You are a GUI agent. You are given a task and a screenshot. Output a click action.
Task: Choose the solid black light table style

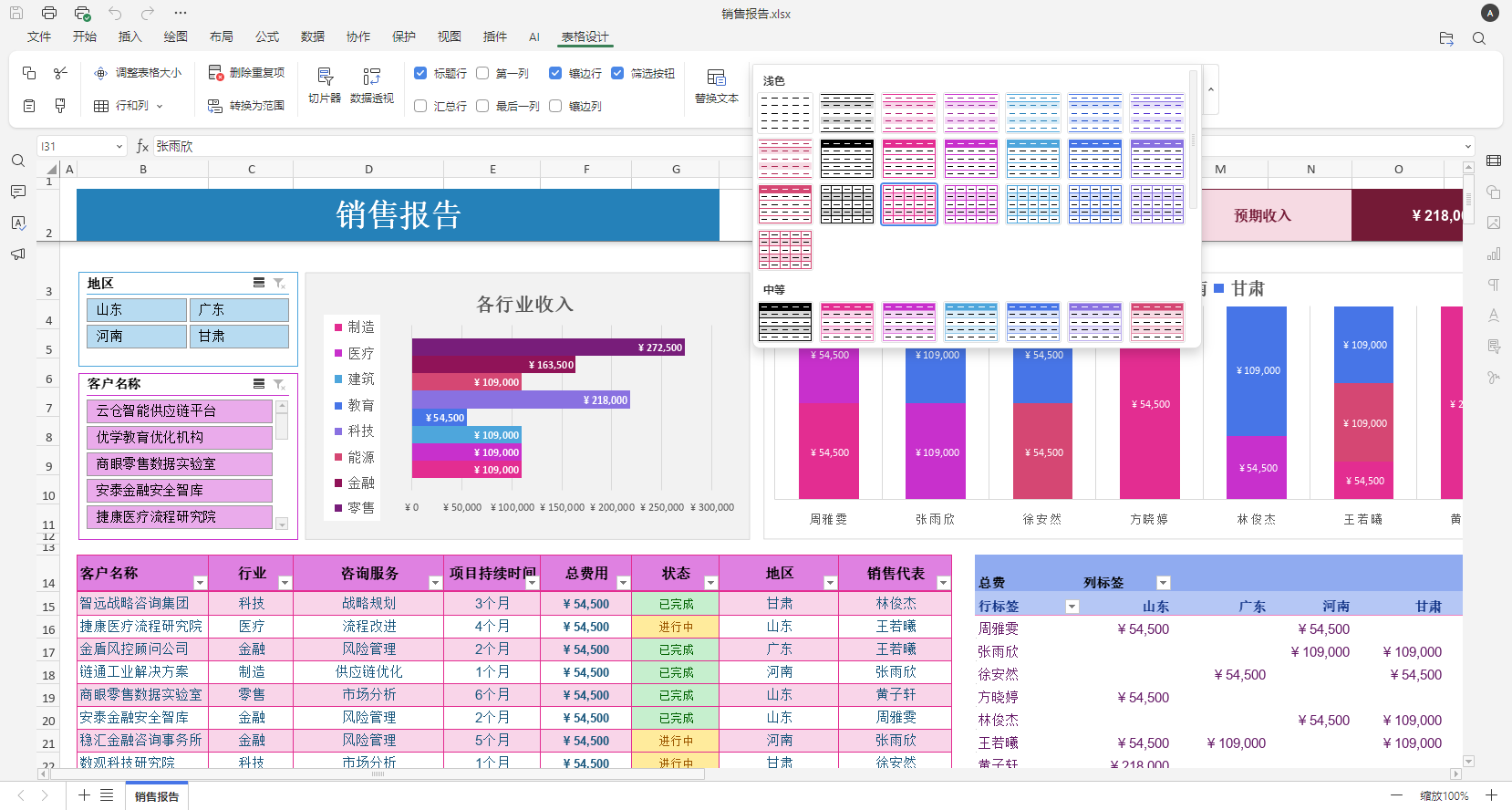point(847,159)
